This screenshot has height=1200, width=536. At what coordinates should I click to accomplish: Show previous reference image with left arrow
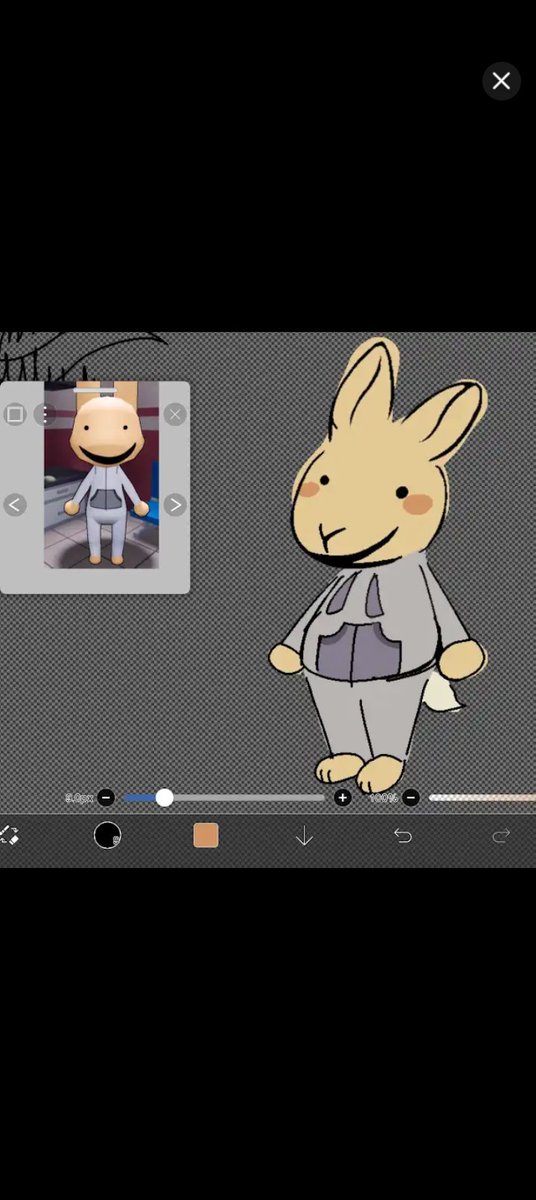(14, 505)
